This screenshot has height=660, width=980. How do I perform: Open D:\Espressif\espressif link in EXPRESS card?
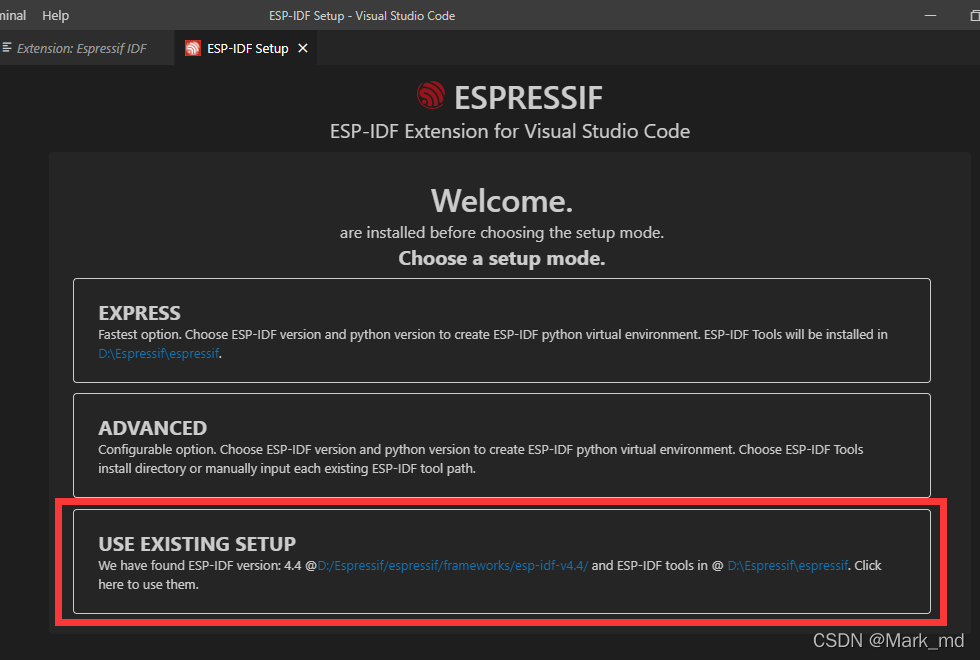[x=159, y=354]
